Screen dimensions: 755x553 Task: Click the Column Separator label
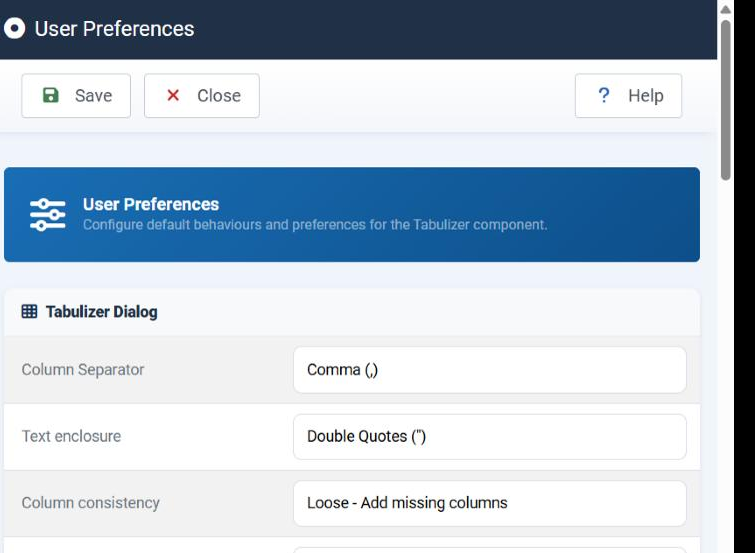83,369
